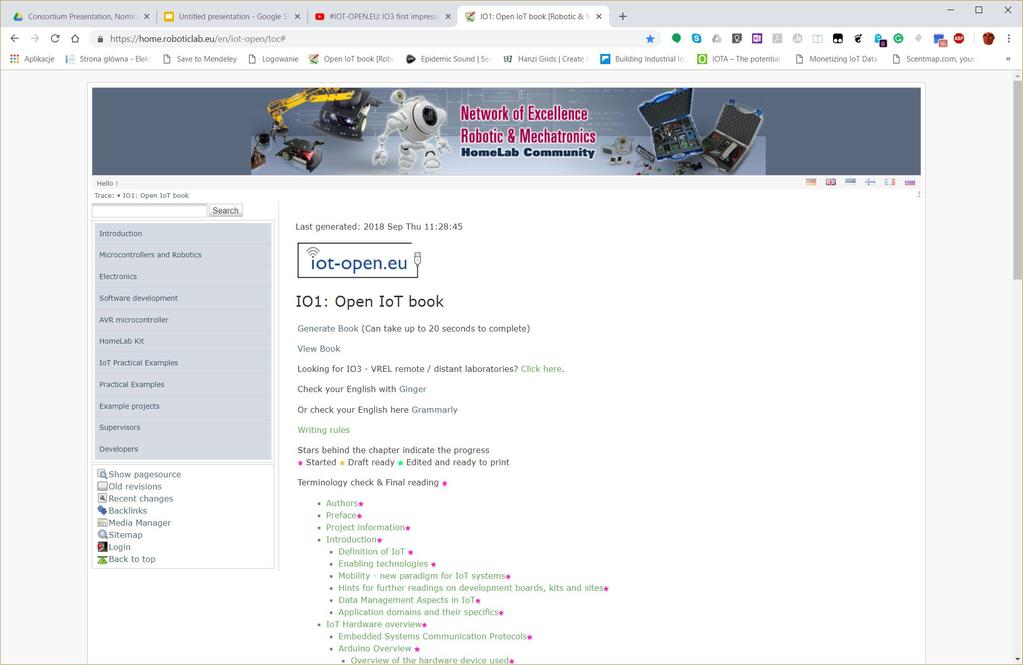Focus the wiki search text field
This screenshot has width=1023, height=665.
(149, 210)
